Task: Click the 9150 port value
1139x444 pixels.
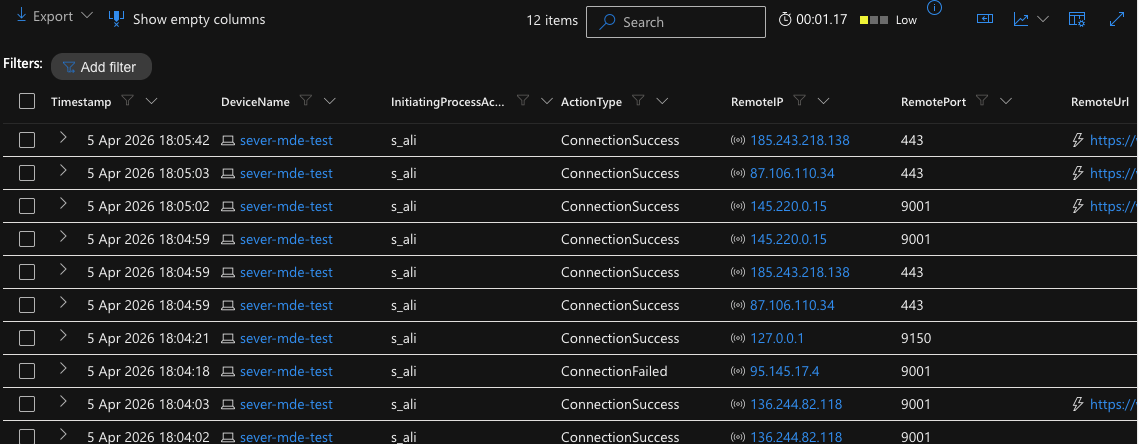Action: [x=916, y=338]
